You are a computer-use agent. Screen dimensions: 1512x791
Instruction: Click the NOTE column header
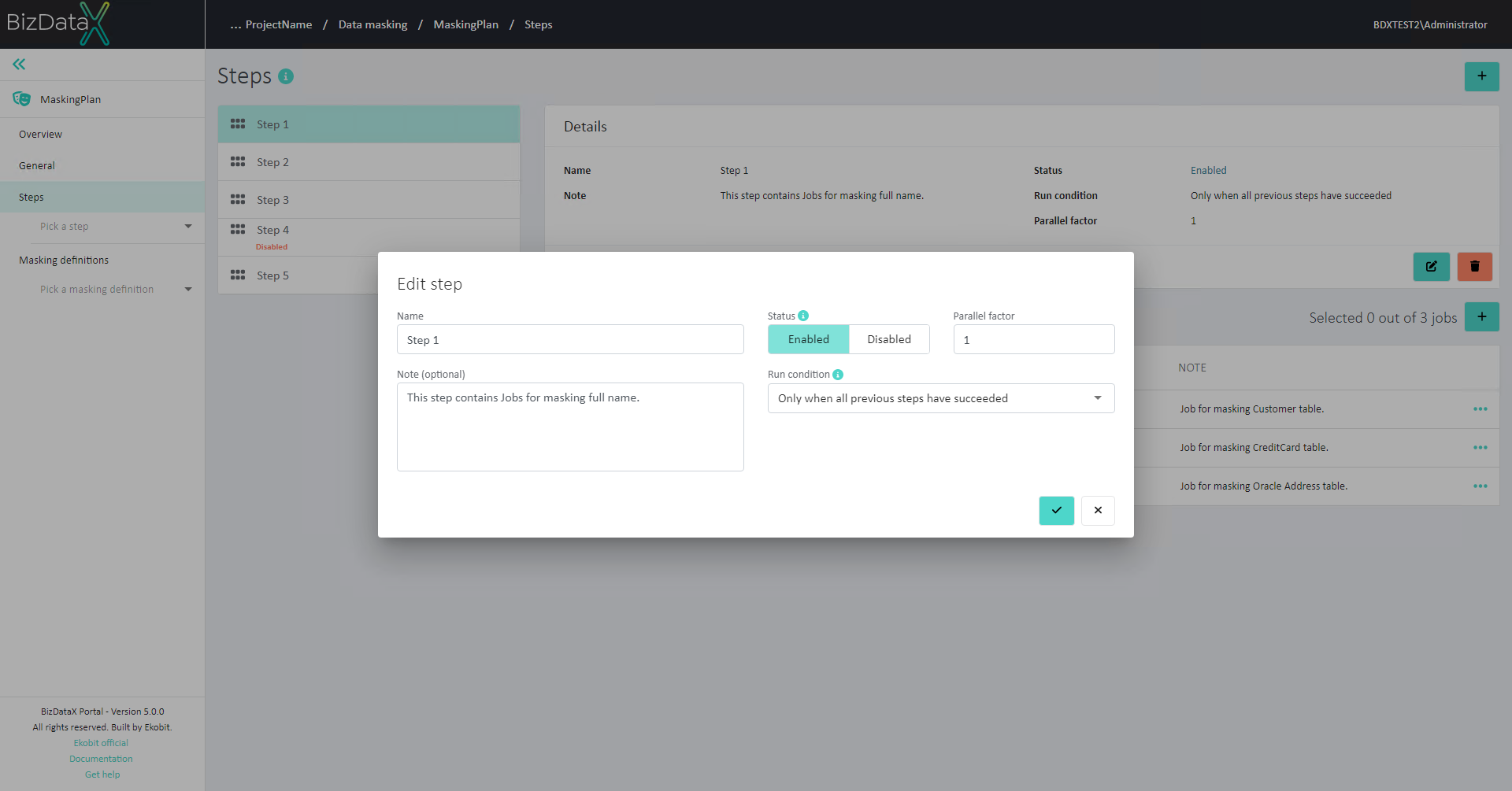(1192, 368)
